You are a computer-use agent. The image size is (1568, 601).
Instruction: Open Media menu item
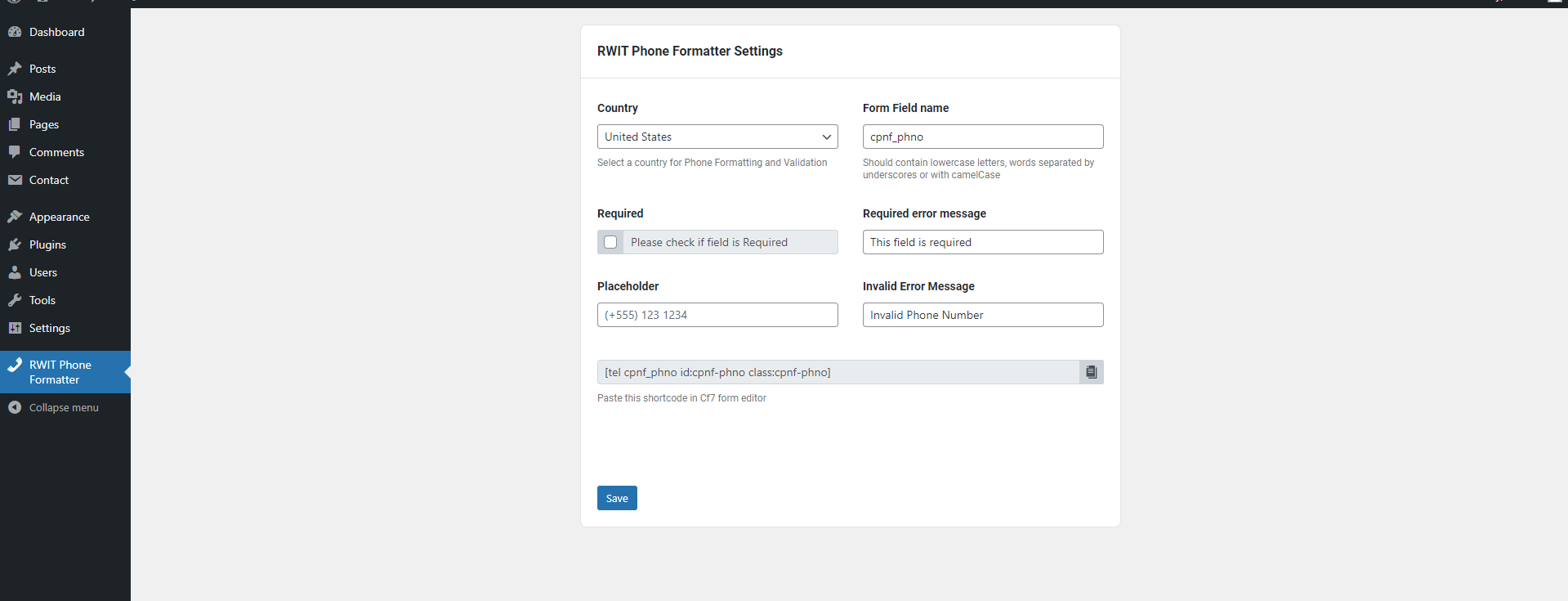65,96
